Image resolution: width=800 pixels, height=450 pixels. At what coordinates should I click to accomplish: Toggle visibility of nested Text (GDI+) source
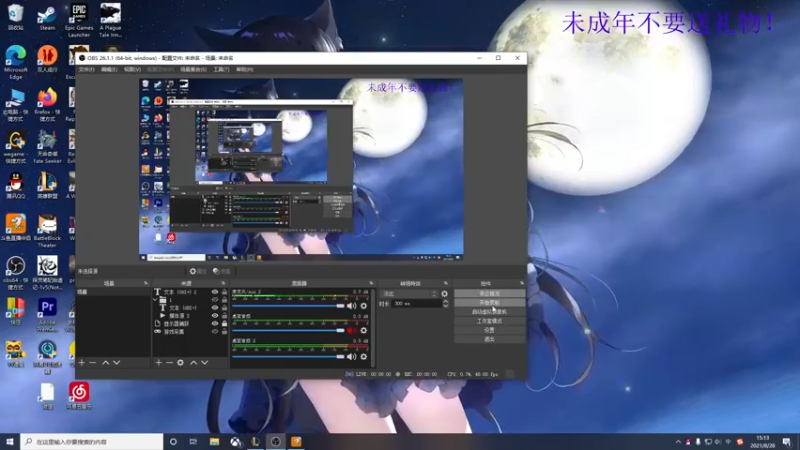215,308
